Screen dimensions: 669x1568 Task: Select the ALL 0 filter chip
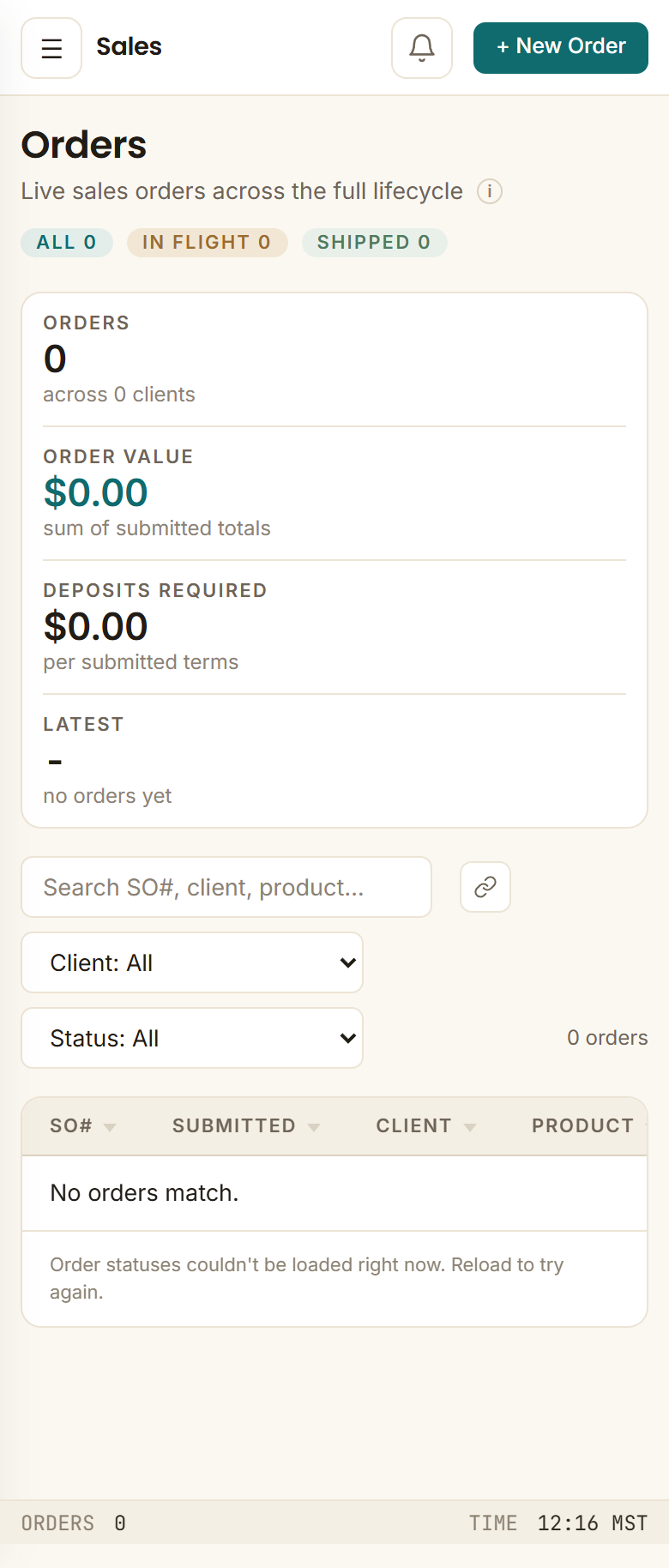pyautogui.click(x=67, y=243)
